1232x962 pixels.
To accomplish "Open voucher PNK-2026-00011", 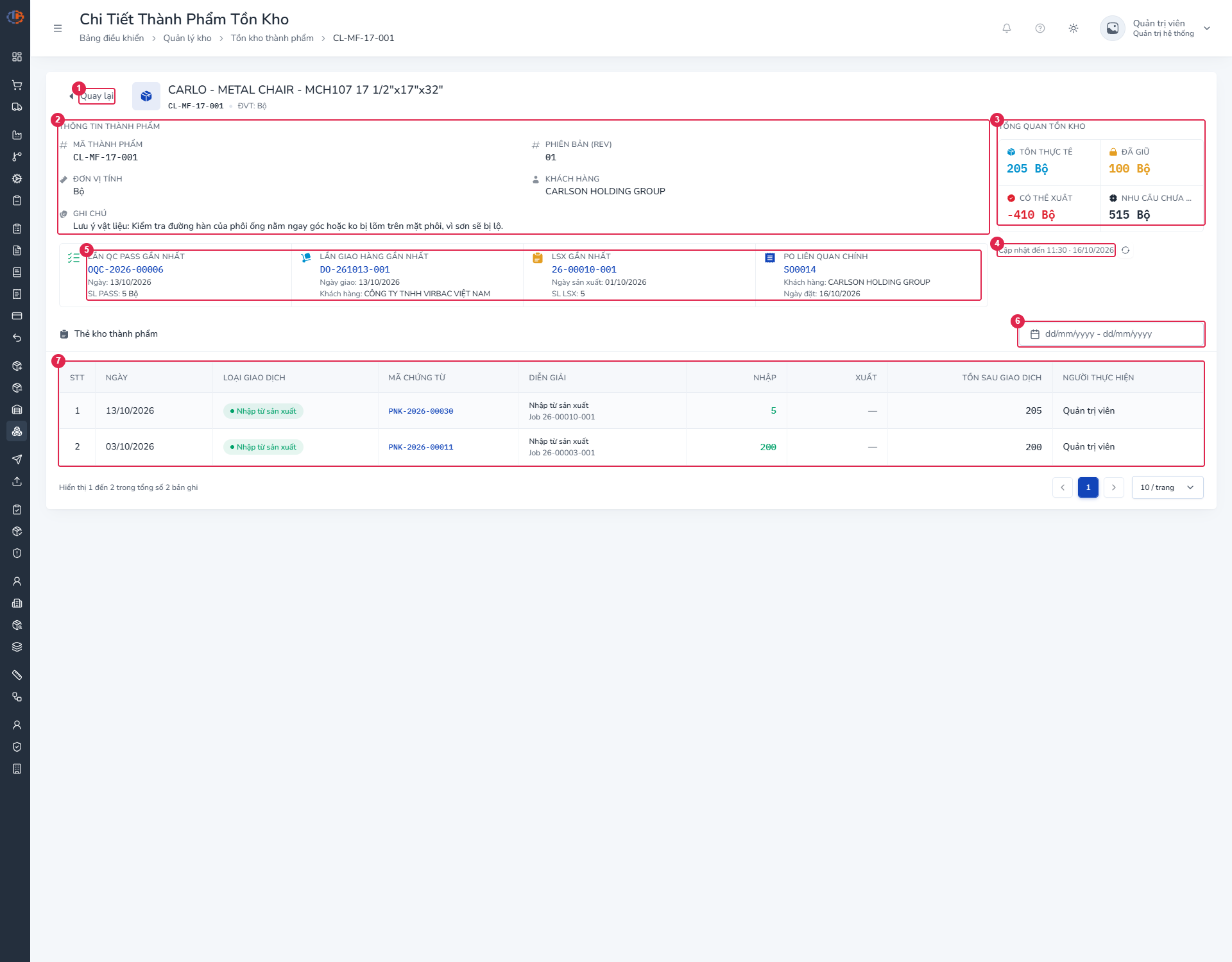I will [x=421, y=447].
